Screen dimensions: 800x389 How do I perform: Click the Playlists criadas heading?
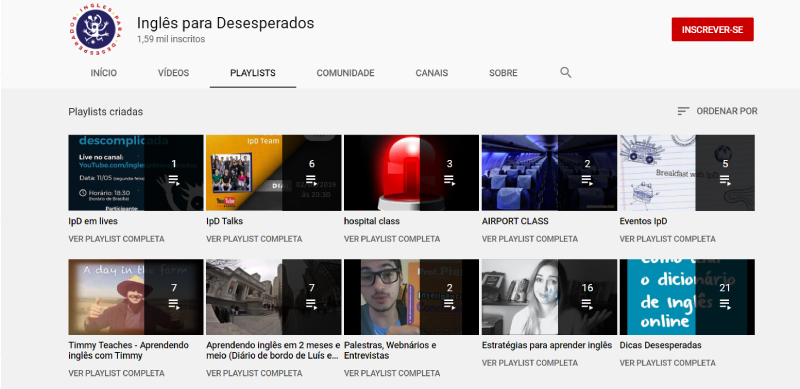pyautogui.click(x=106, y=111)
